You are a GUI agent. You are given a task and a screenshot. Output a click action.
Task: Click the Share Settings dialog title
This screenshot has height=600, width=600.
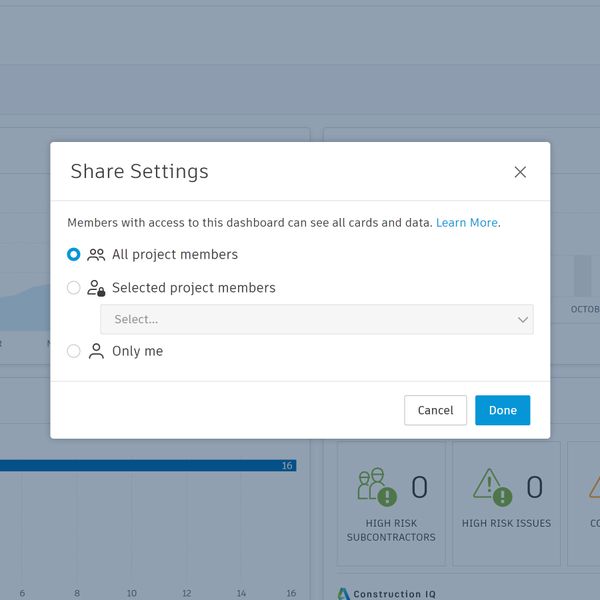click(139, 171)
